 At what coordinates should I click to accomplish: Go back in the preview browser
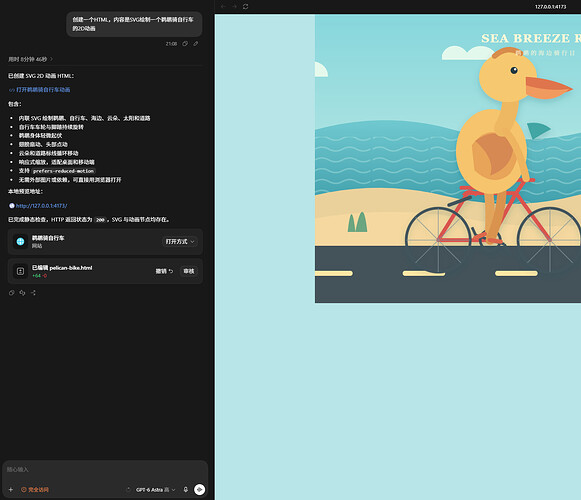tap(223, 6)
